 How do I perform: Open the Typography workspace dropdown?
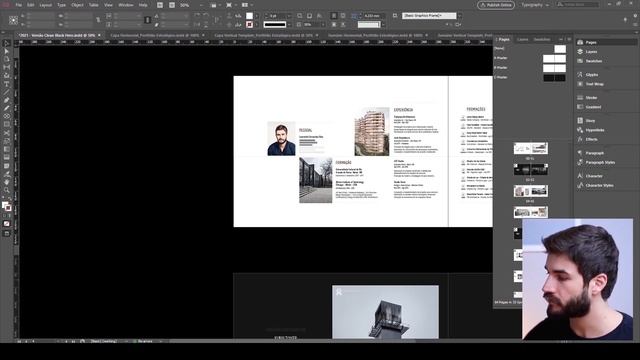tap(535, 5)
